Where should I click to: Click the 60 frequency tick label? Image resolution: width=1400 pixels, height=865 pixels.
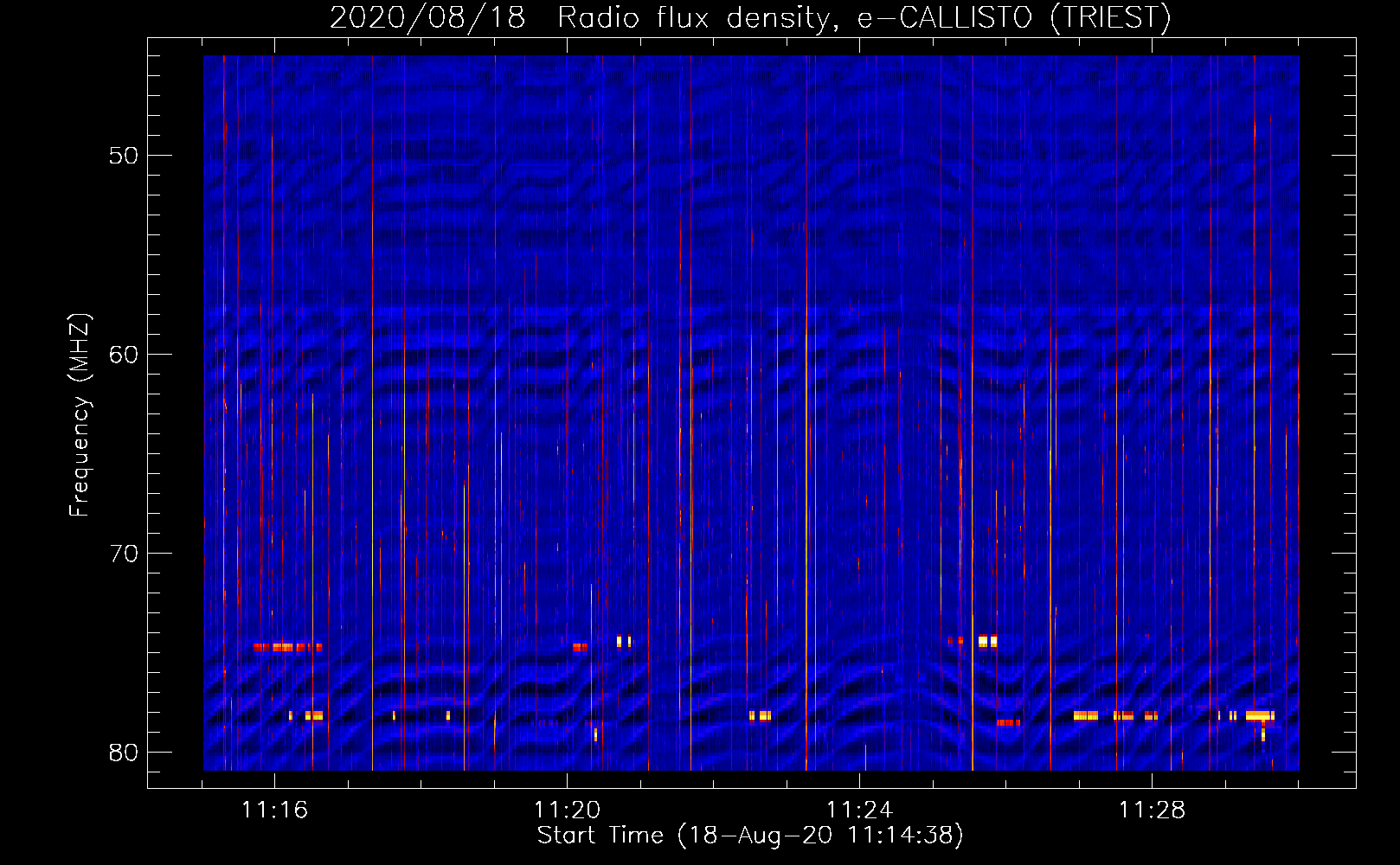tap(124, 355)
